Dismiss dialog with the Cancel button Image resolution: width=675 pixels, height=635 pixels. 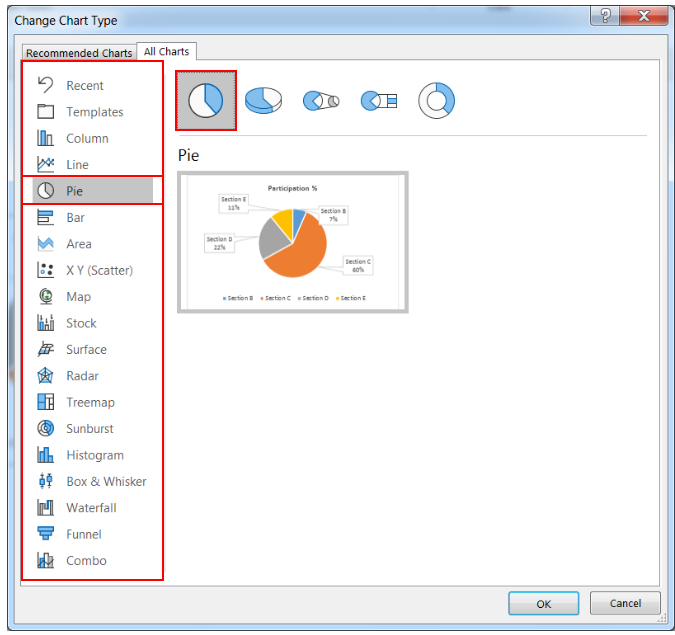tap(625, 603)
